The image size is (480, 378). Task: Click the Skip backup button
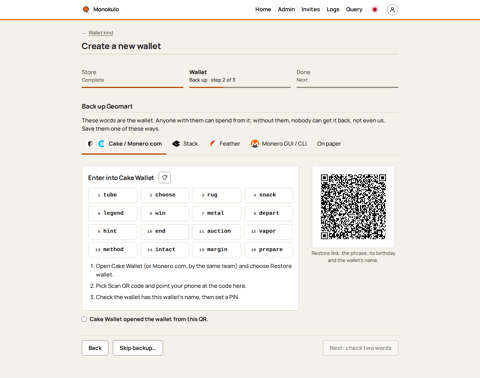click(138, 348)
